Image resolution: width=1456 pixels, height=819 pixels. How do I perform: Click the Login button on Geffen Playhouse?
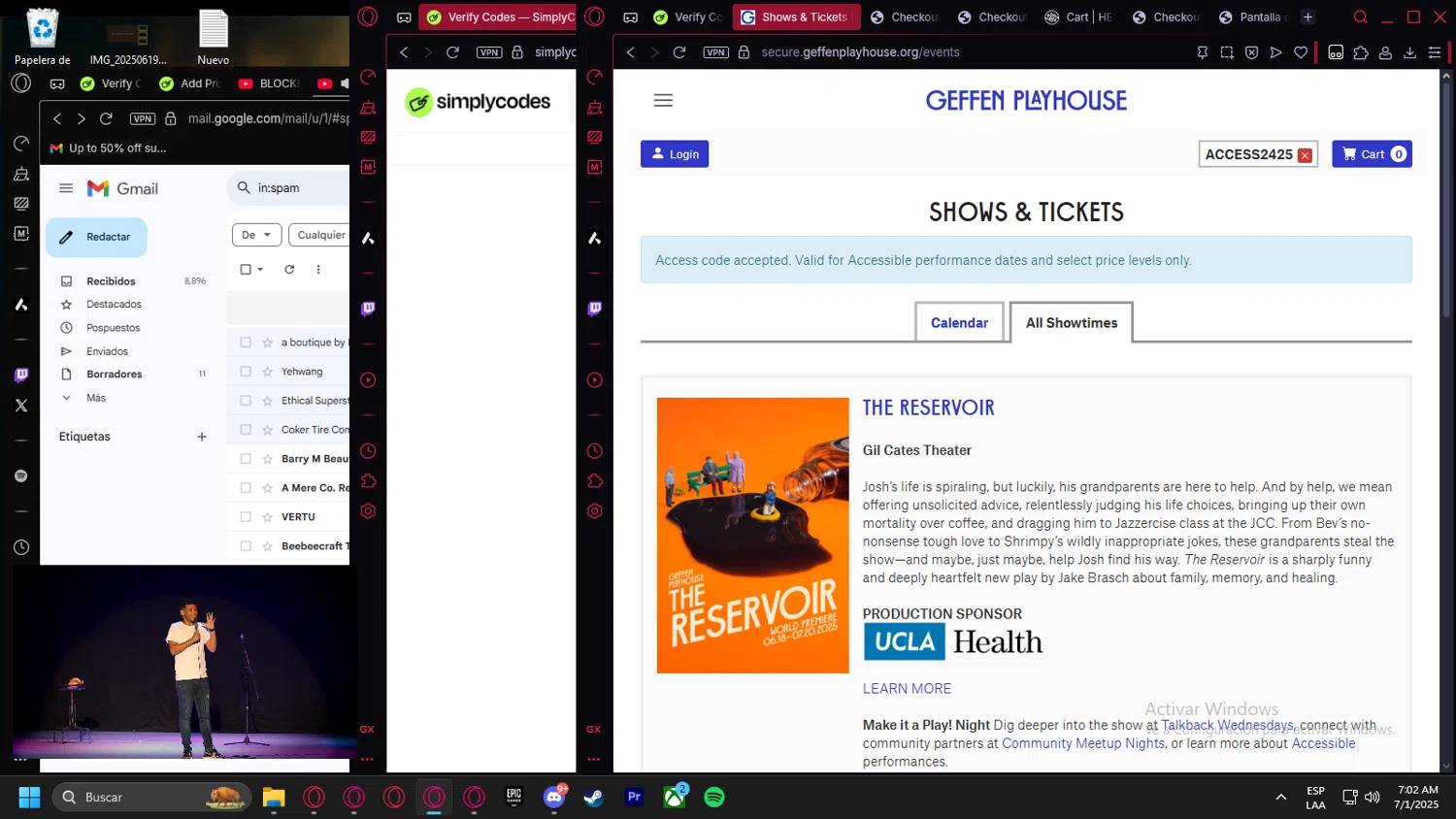click(x=675, y=154)
